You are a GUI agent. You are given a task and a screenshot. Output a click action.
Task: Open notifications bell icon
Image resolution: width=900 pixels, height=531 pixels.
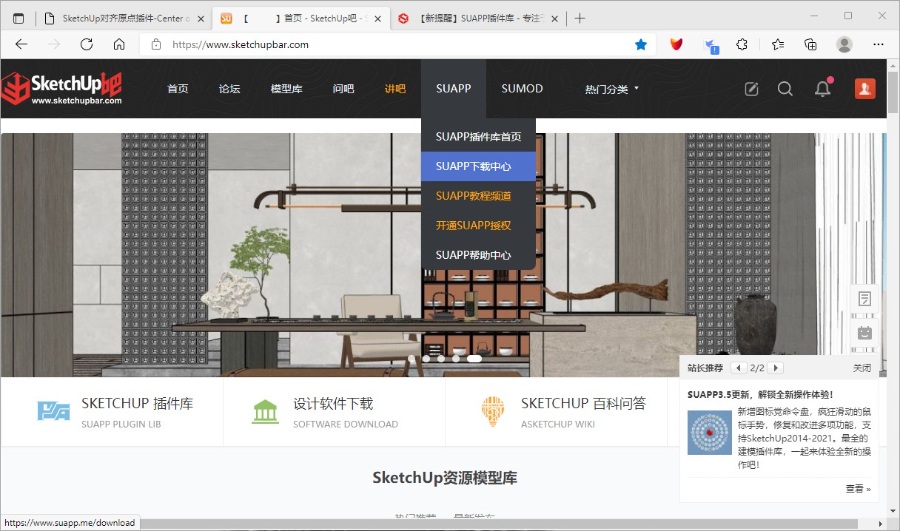click(823, 88)
